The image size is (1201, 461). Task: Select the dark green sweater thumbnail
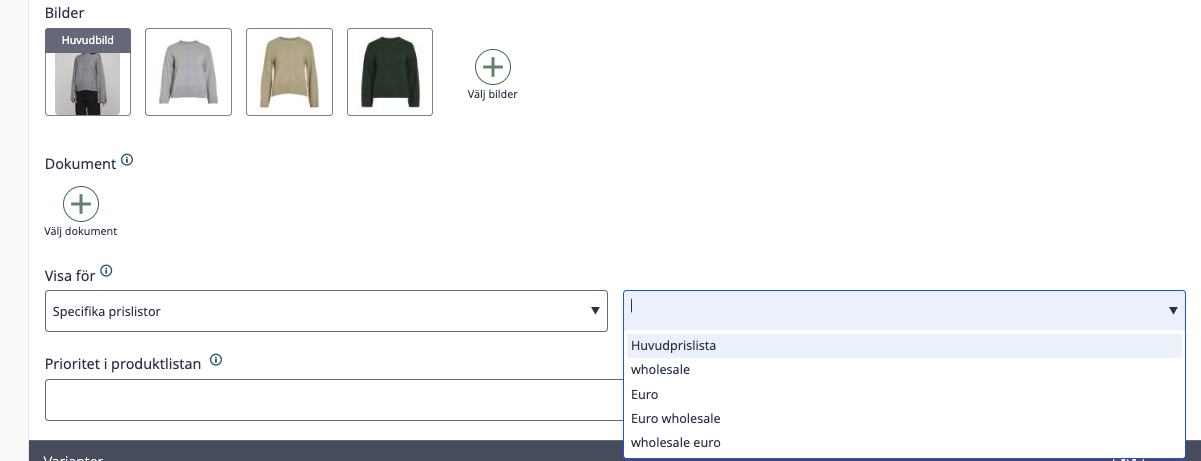[390, 72]
